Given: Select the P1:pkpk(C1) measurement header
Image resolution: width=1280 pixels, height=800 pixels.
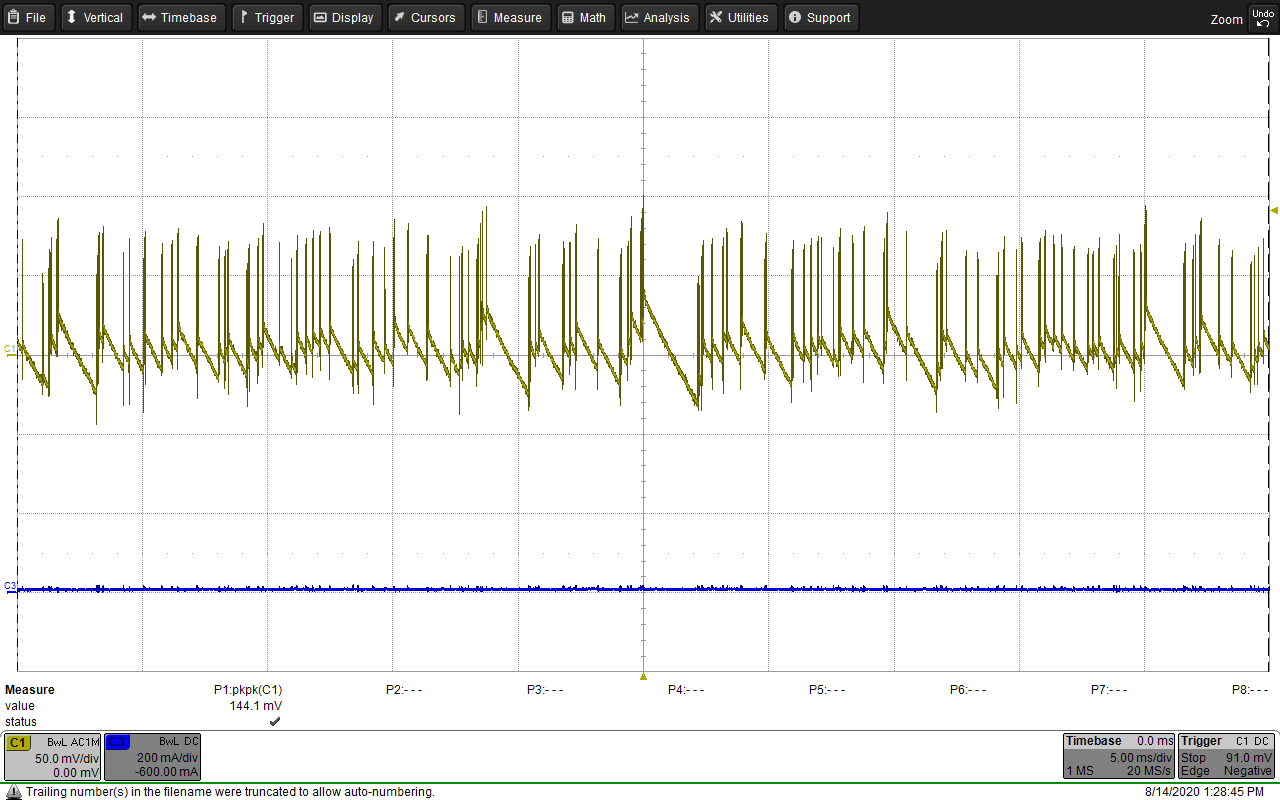Looking at the screenshot, I should pyautogui.click(x=248, y=690).
